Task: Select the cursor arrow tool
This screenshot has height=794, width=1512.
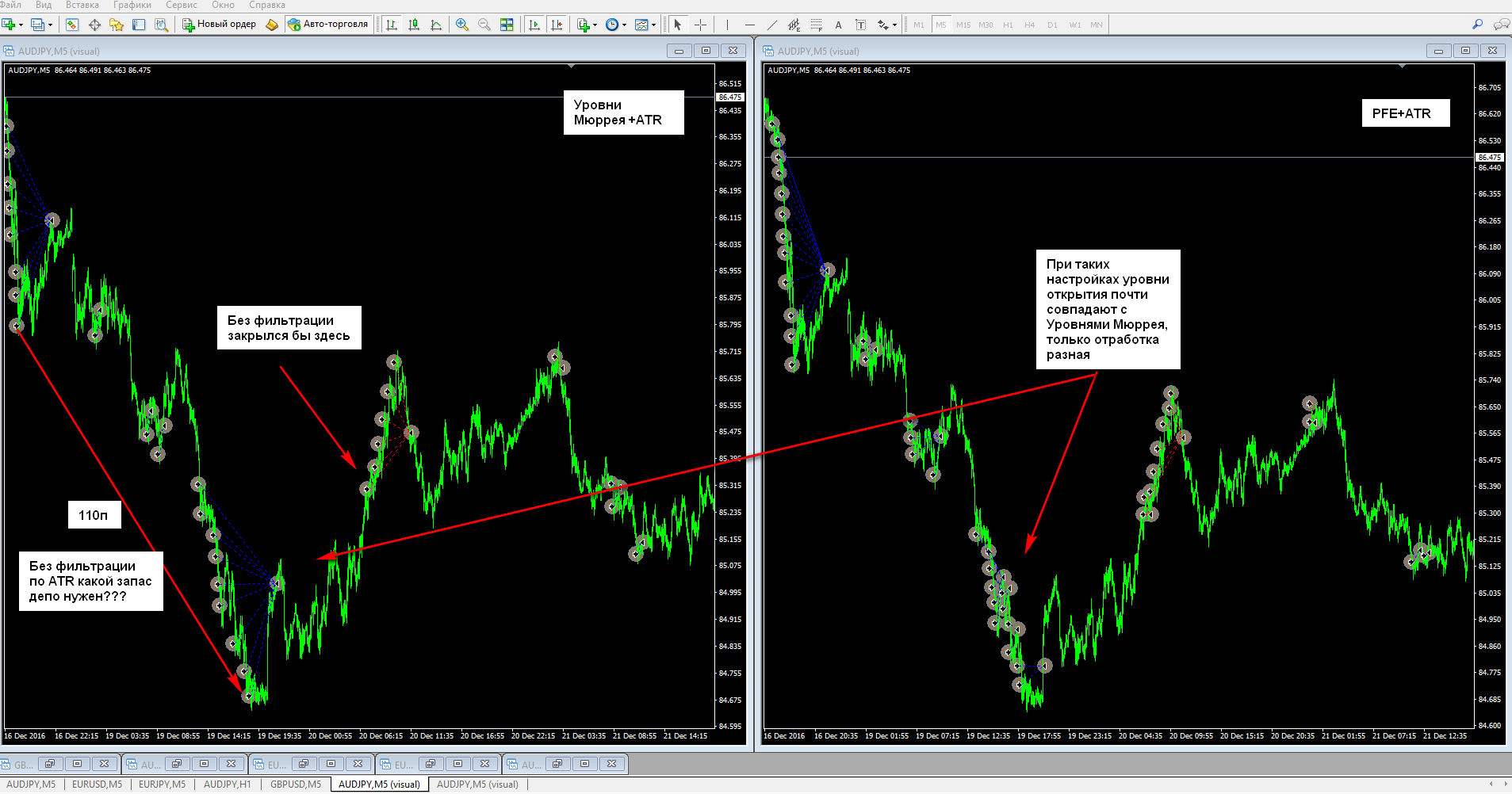Action: click(x=678, y=25)
